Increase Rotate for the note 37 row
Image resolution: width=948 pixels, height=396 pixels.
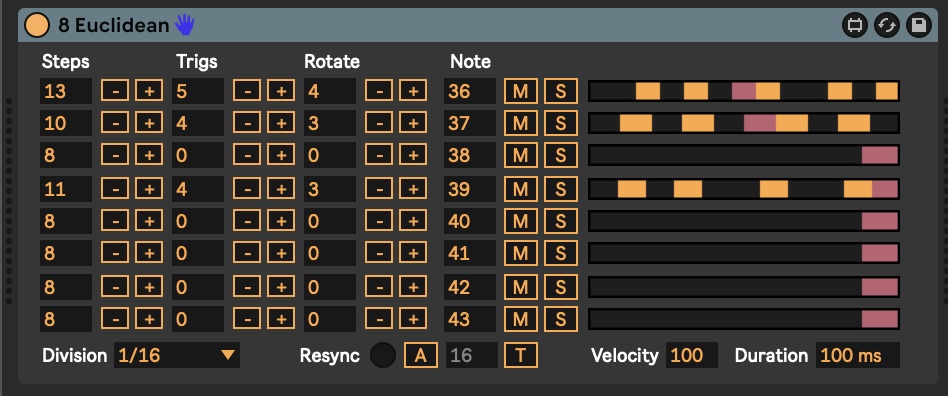413,123
